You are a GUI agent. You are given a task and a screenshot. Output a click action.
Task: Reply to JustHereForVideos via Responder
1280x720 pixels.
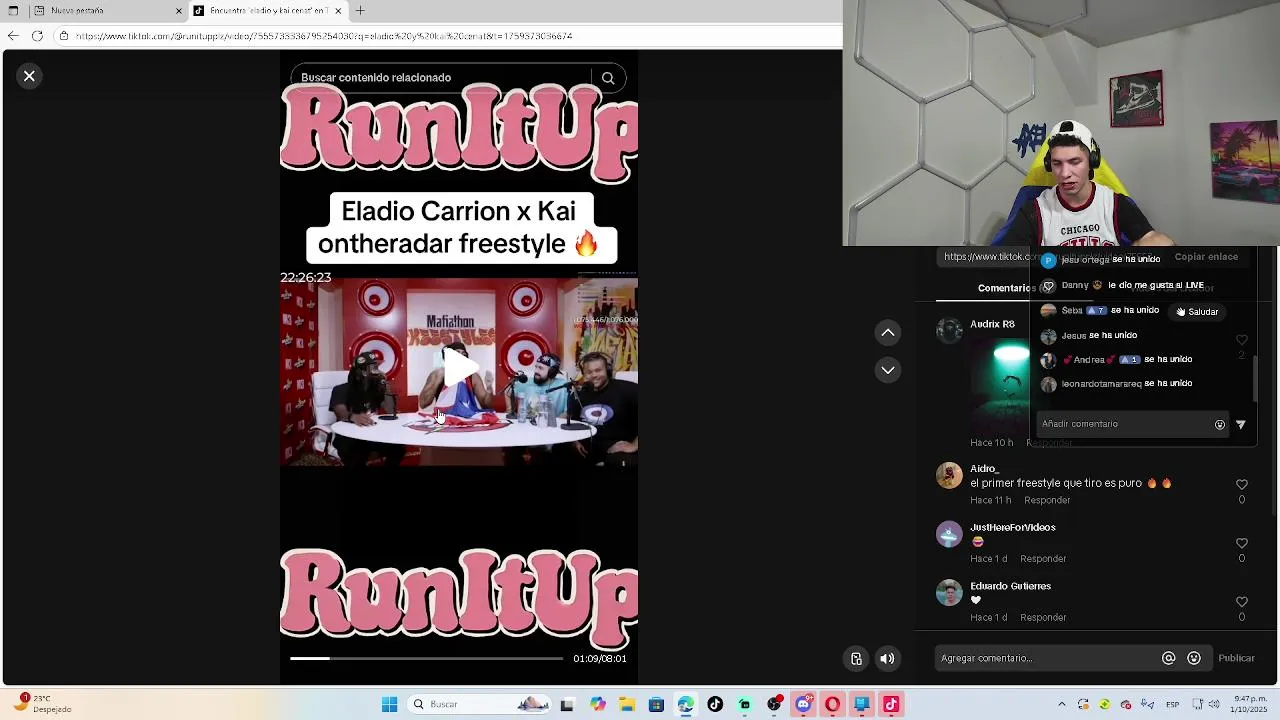[1043, 559]
